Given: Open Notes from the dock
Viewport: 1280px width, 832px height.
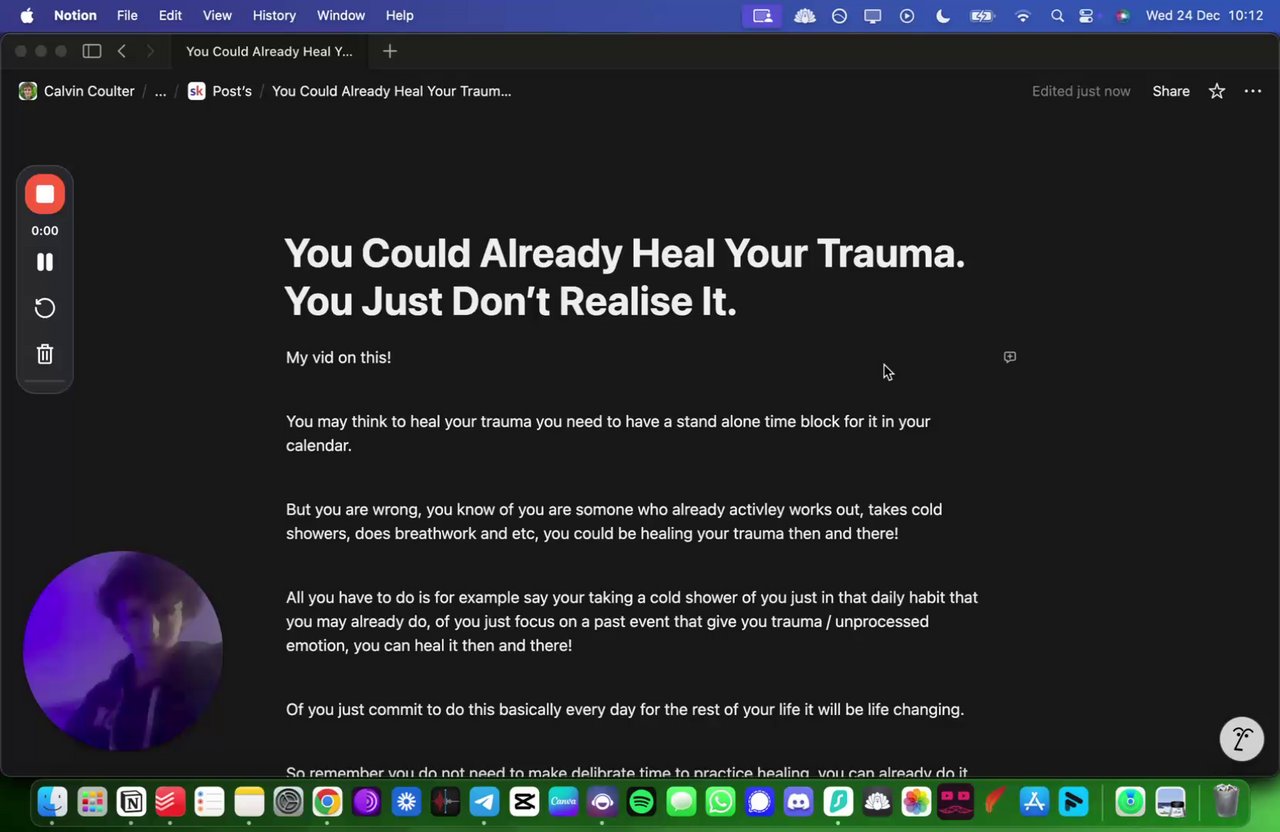Looking at the screenshot, I should [249, 801].
